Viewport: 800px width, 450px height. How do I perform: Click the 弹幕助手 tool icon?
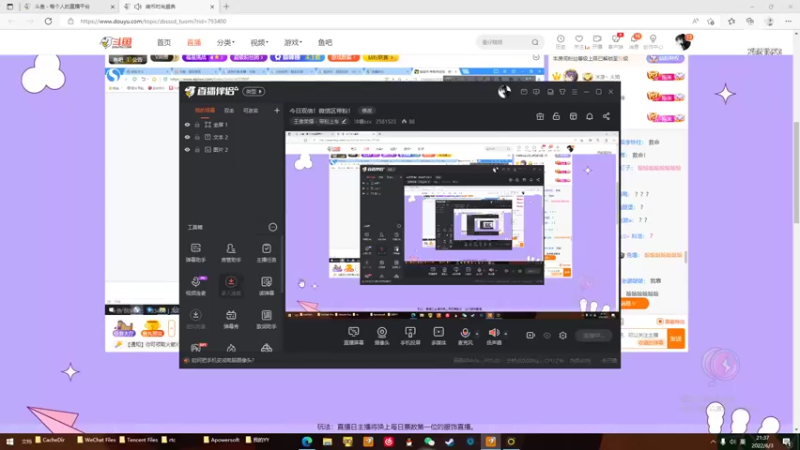pos(195,248)
